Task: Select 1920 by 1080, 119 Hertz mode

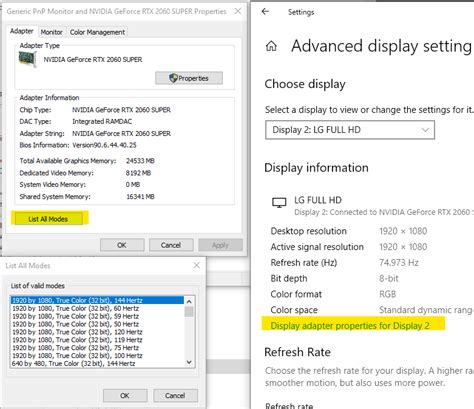Action: pos(97,340)
